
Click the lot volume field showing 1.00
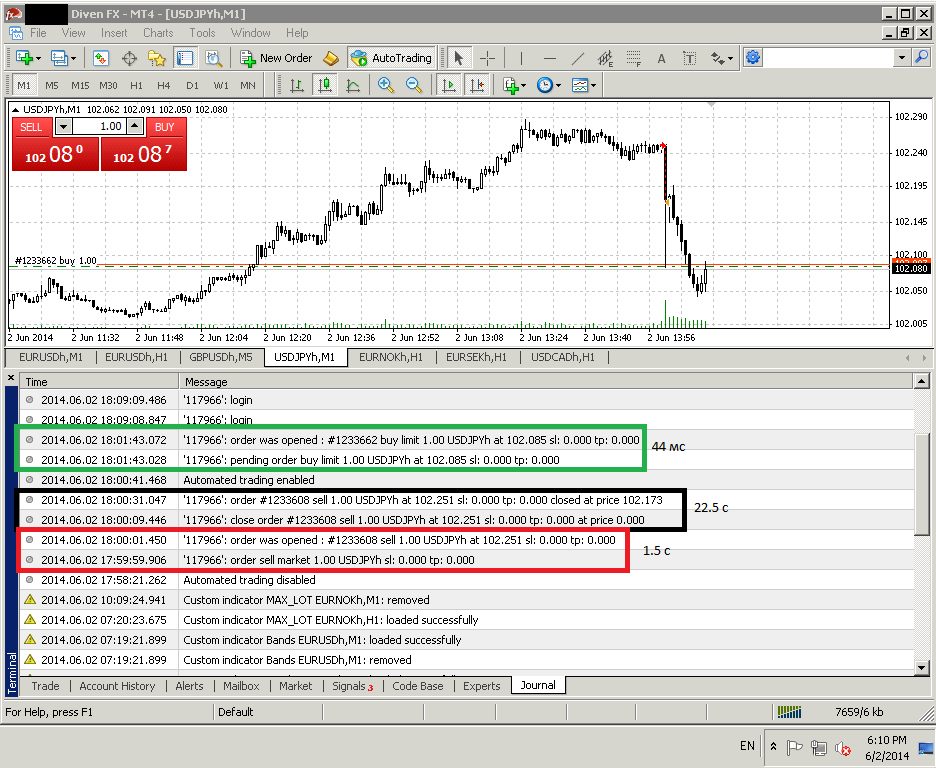pyautogui.click(x=99, y=127)
